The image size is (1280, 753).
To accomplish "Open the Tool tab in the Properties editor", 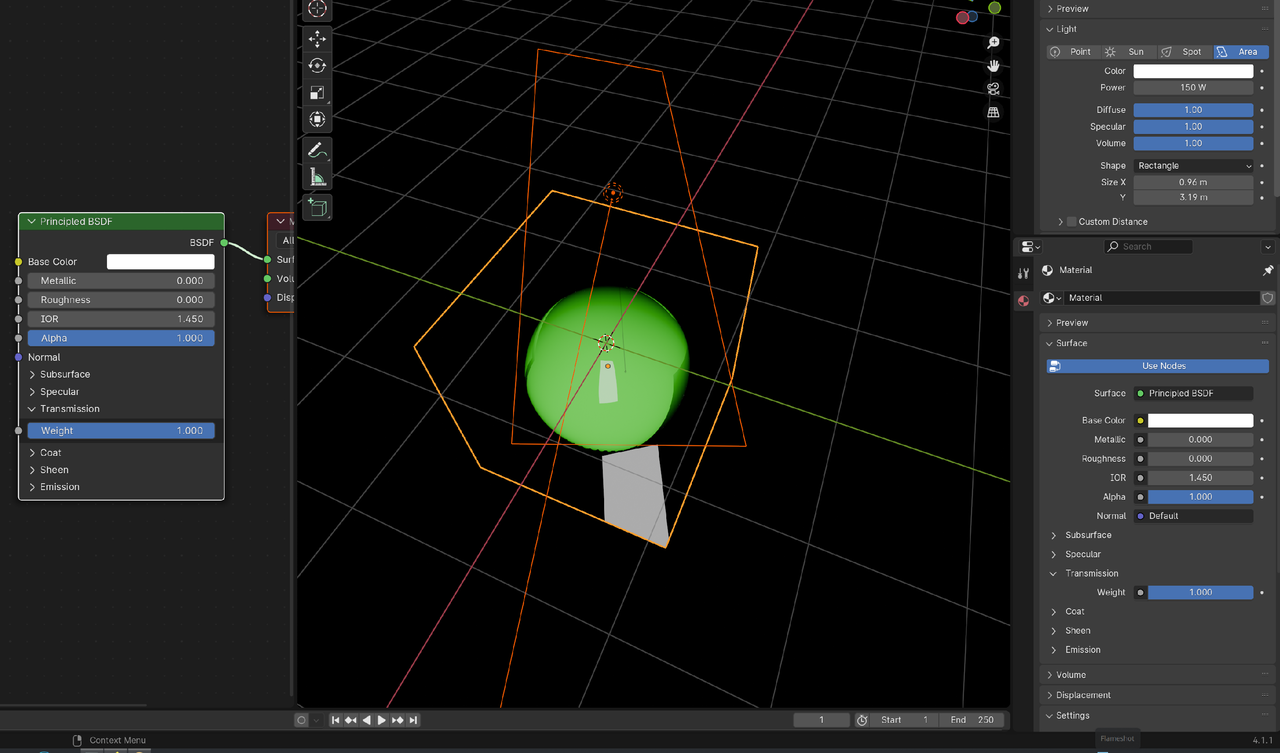I will (1023, 273).
